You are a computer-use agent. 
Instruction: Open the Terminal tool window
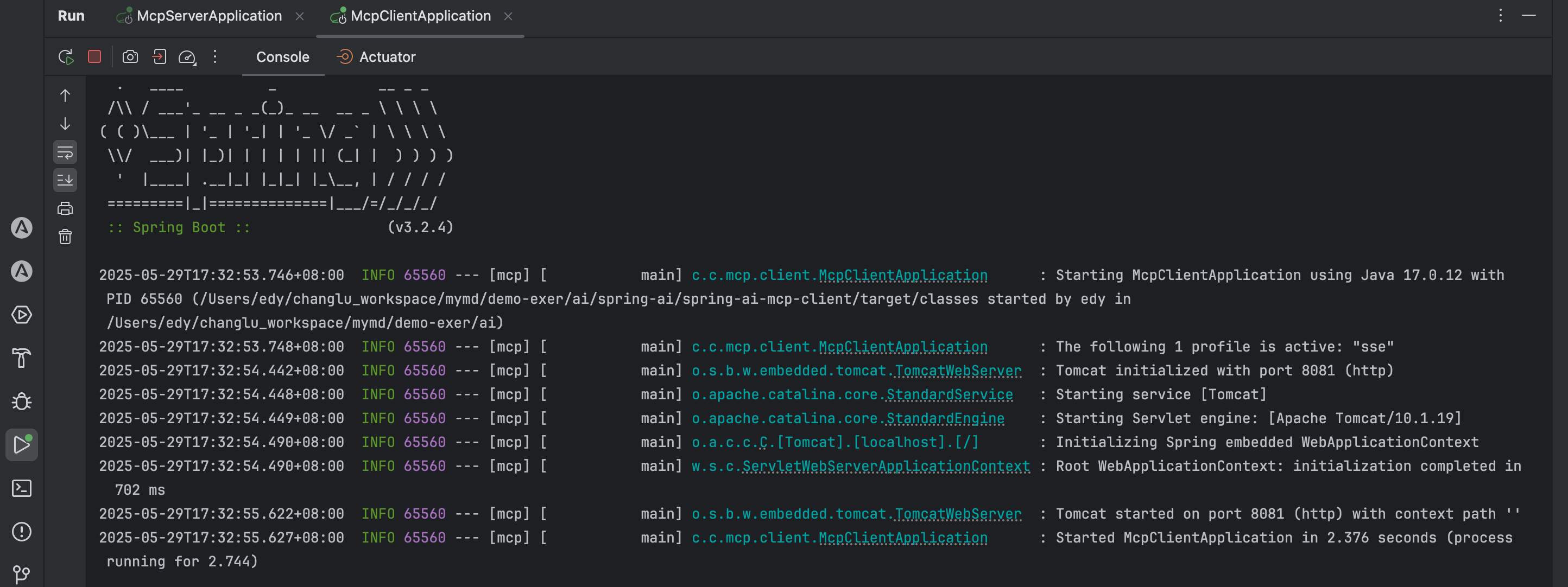(22, 488)
